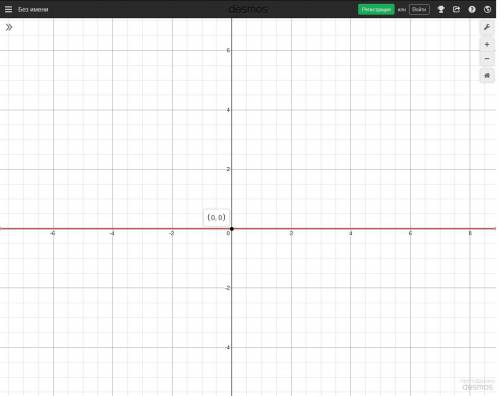Open graph settings with wrench icon

coord(487,27)
